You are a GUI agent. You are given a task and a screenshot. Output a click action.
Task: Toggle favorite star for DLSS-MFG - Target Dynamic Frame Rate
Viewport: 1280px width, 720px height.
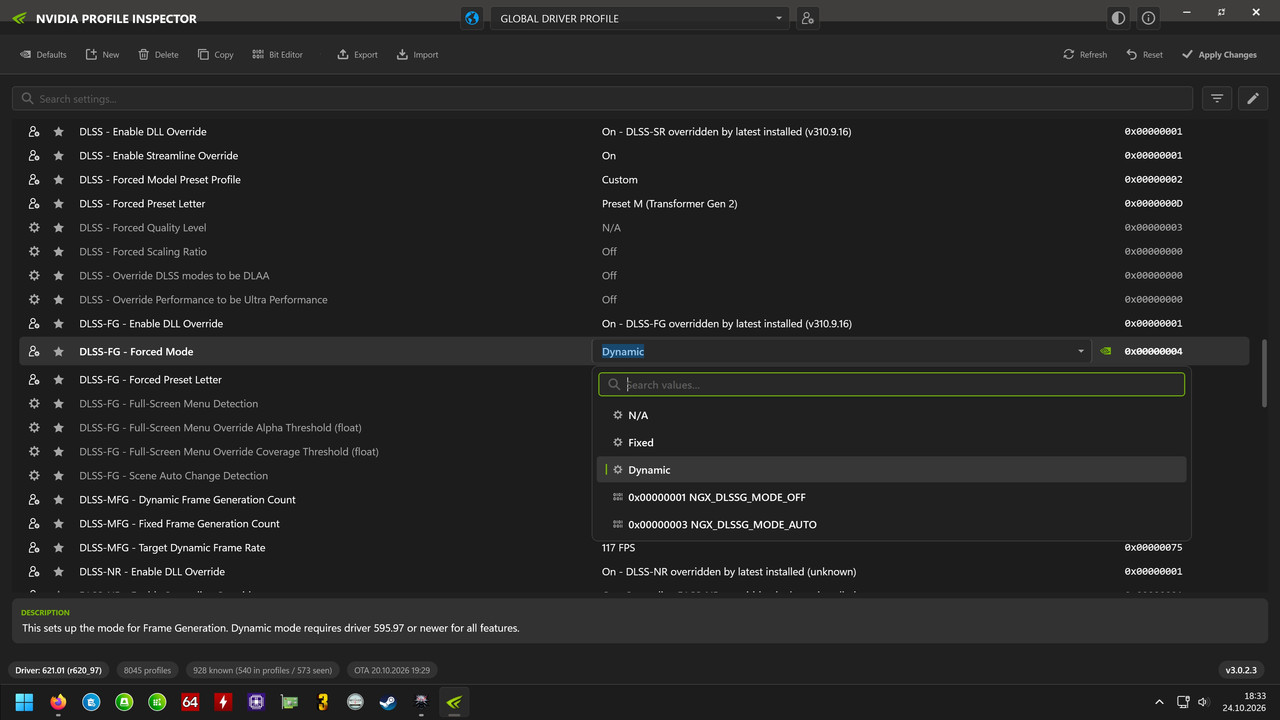pos(59,547)
